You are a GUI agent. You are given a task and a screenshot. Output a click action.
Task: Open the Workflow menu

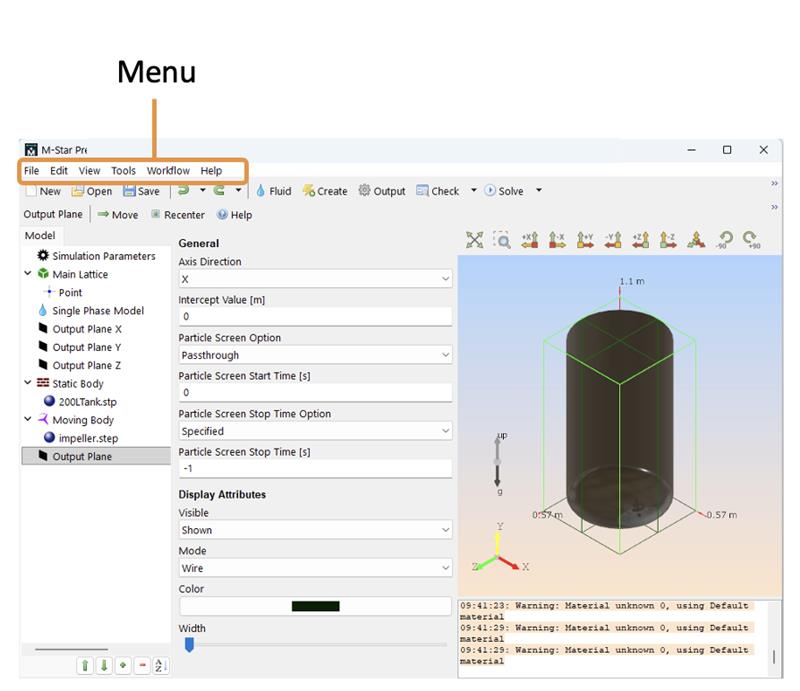click(167, 171)
